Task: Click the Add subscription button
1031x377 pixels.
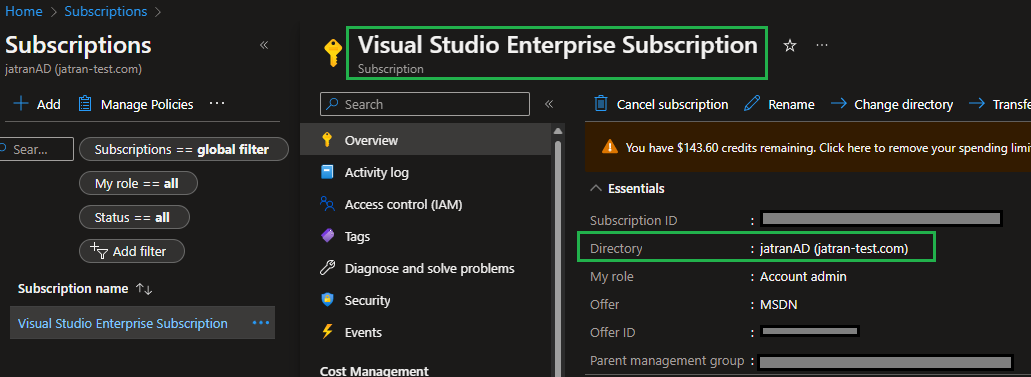Action: [37, 104]
